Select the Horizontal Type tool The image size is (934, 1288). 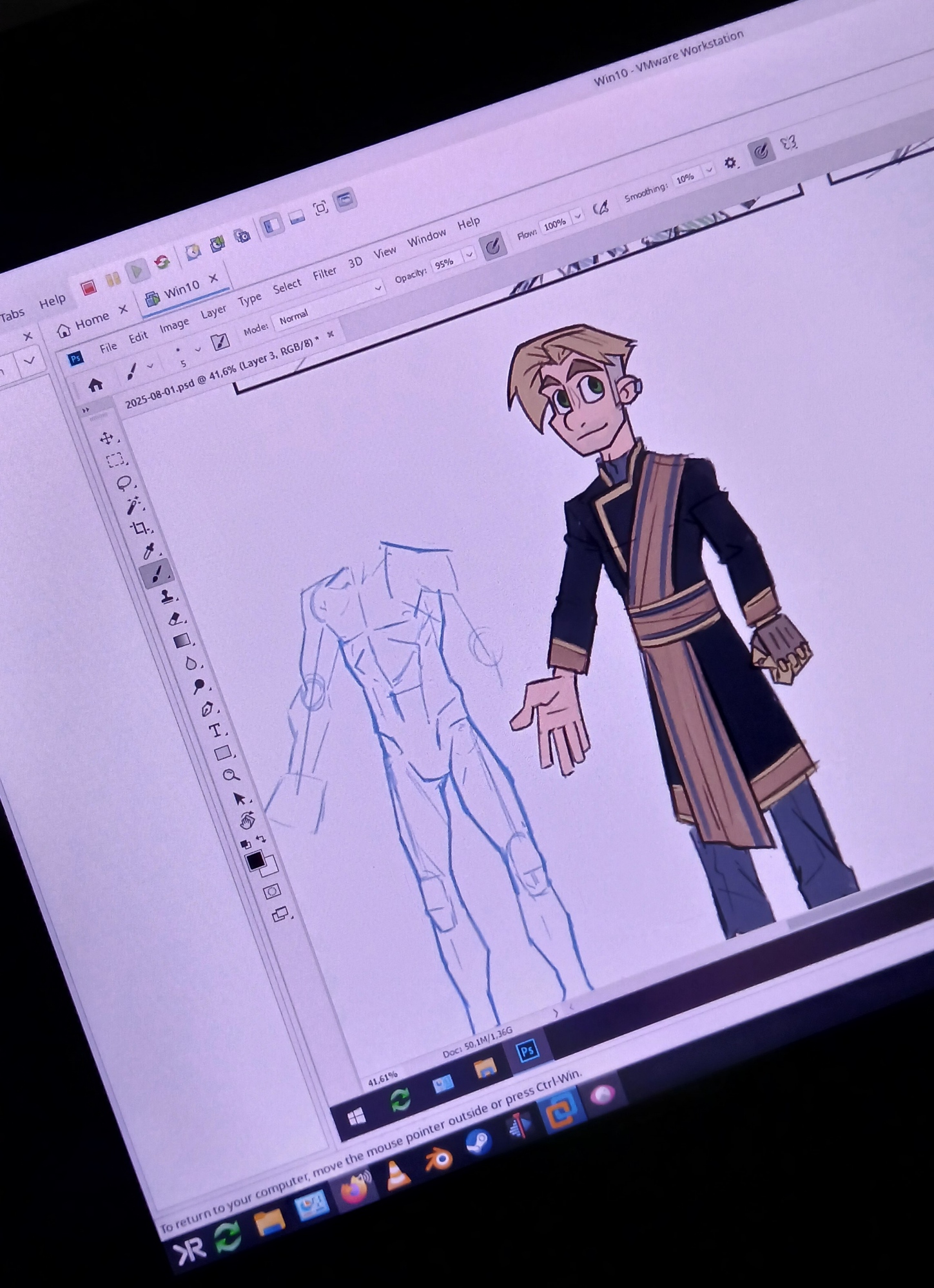tap(215, 731)
